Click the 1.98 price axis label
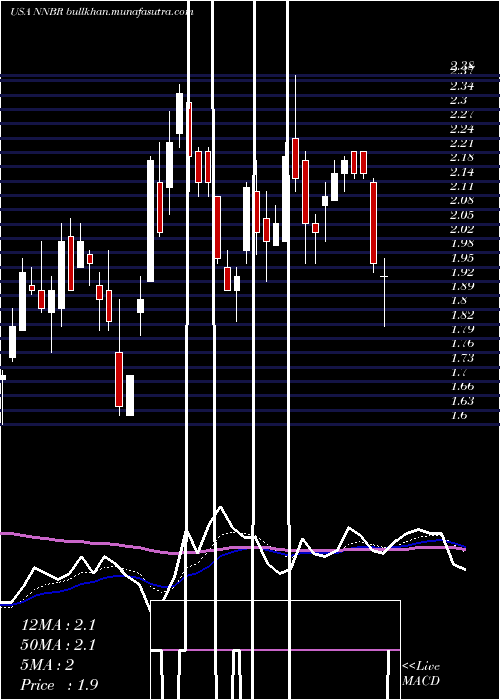 coord(462,243)
